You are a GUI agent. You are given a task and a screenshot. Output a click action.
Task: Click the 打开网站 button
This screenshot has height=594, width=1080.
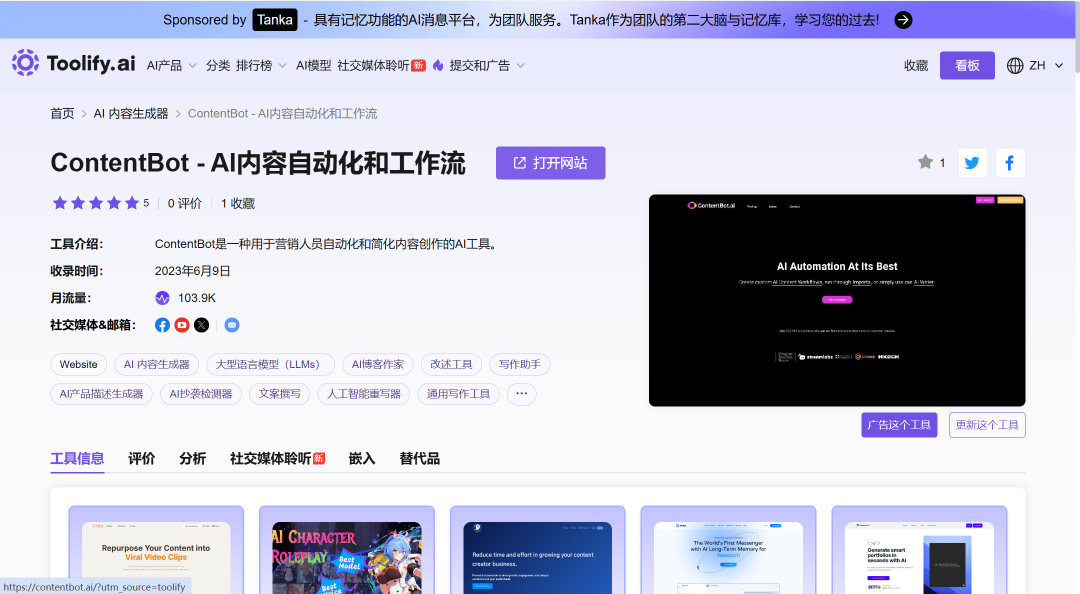(550, 163)
